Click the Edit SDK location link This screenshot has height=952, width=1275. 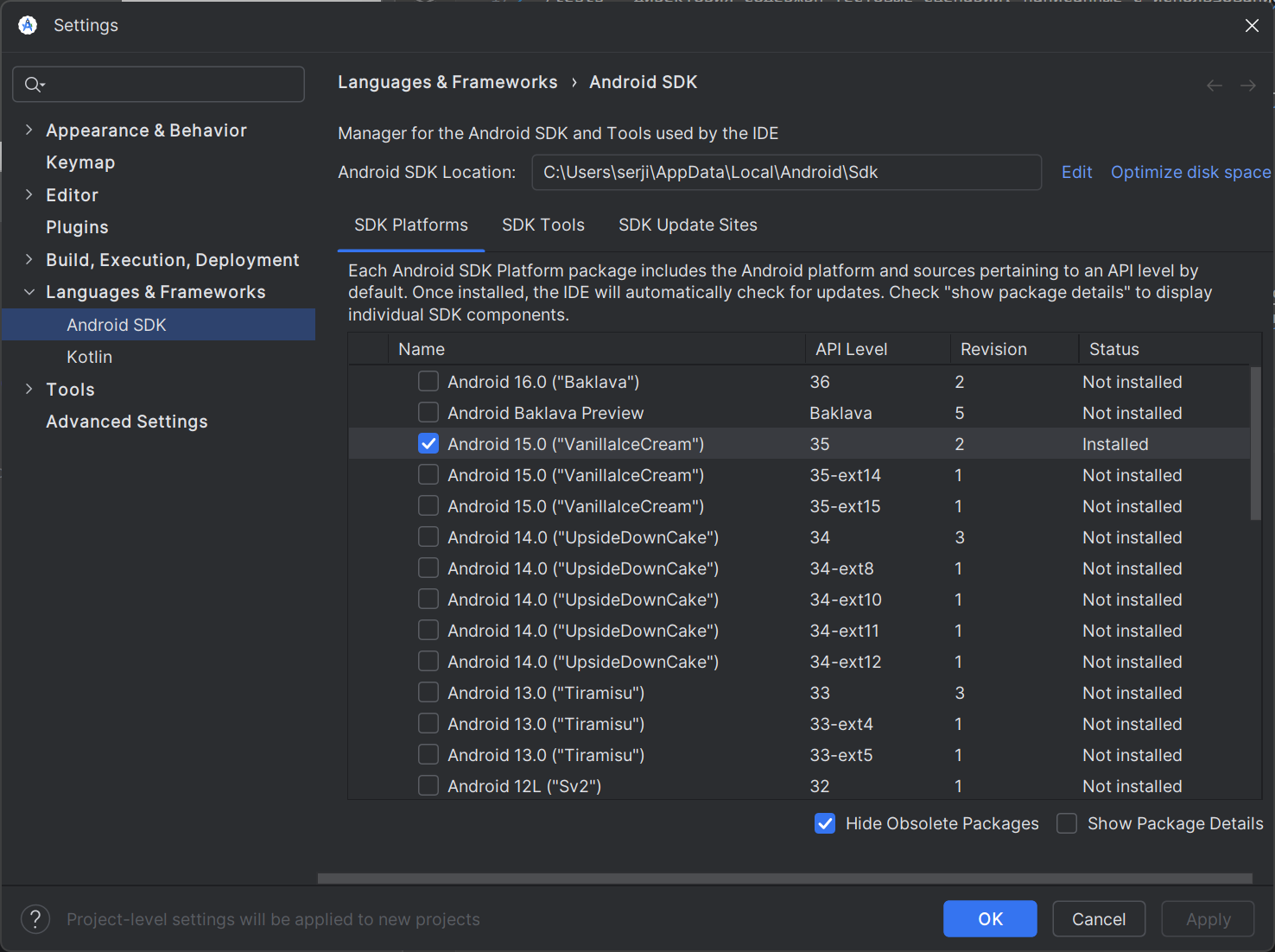coord(1076,173)
